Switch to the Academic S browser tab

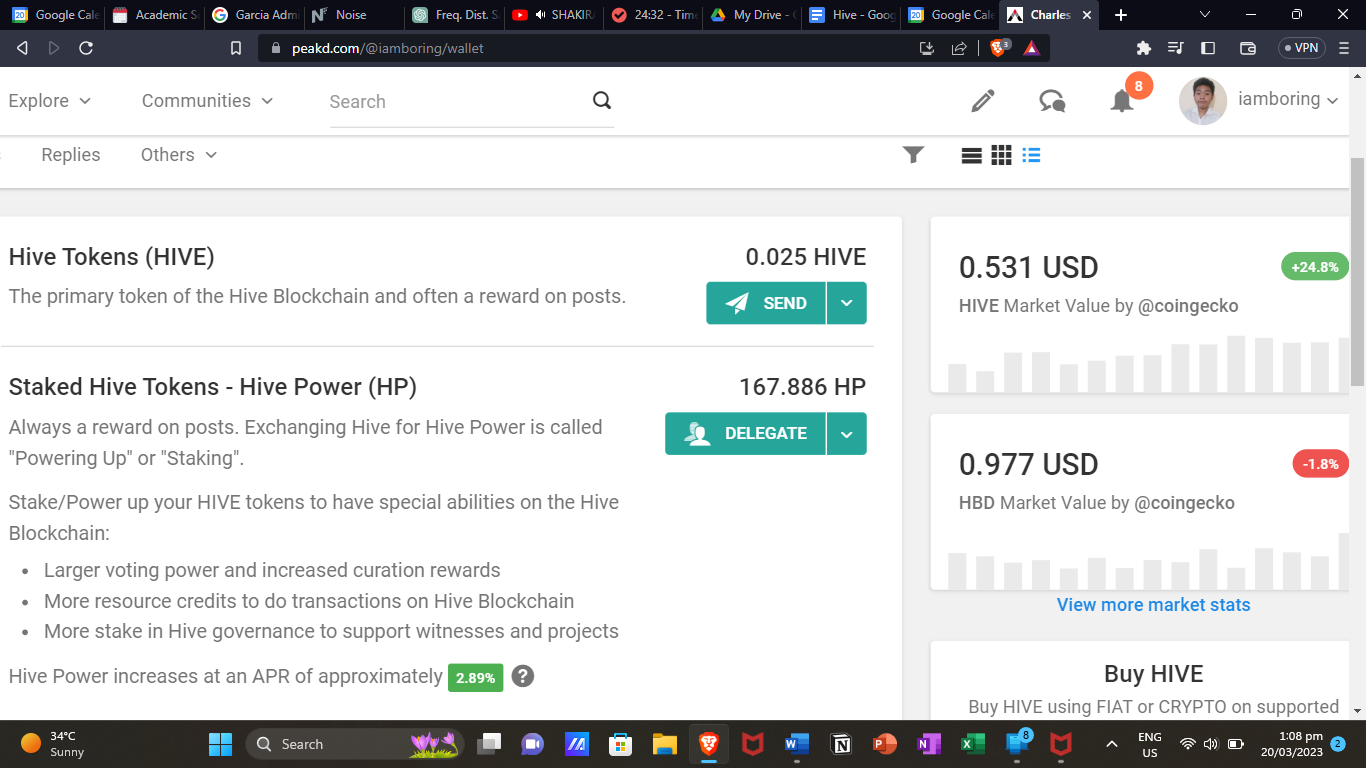click(153, 15)
